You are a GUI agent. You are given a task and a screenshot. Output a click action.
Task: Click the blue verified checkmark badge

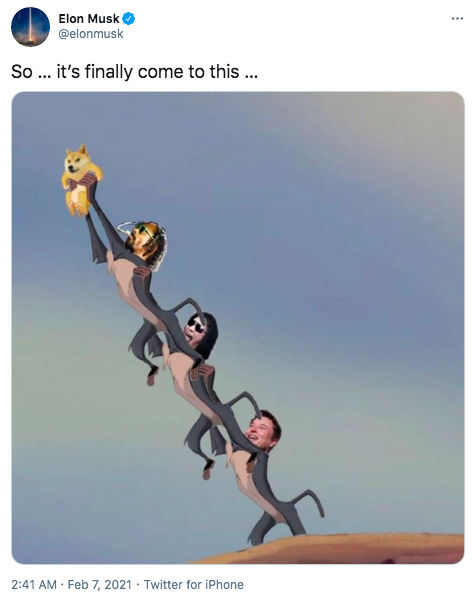pos(128,18)
